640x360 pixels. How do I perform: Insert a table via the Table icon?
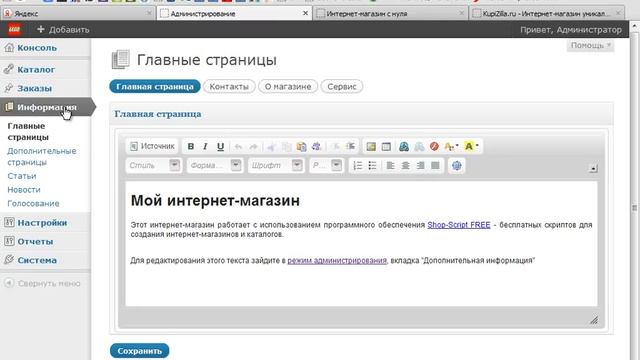pos(386,147)
